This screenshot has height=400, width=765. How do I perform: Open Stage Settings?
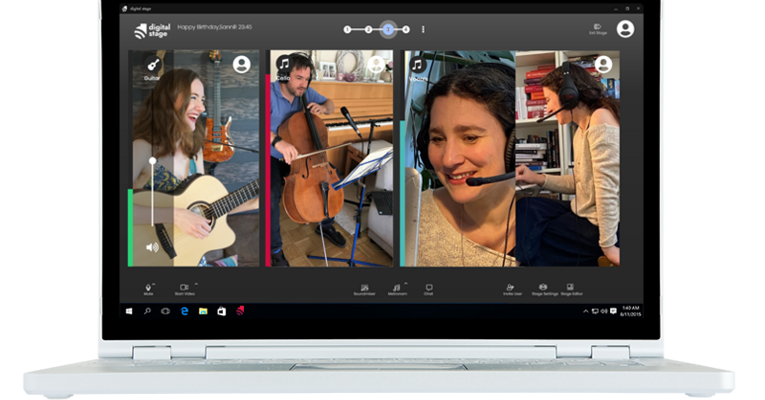point(544,290)
